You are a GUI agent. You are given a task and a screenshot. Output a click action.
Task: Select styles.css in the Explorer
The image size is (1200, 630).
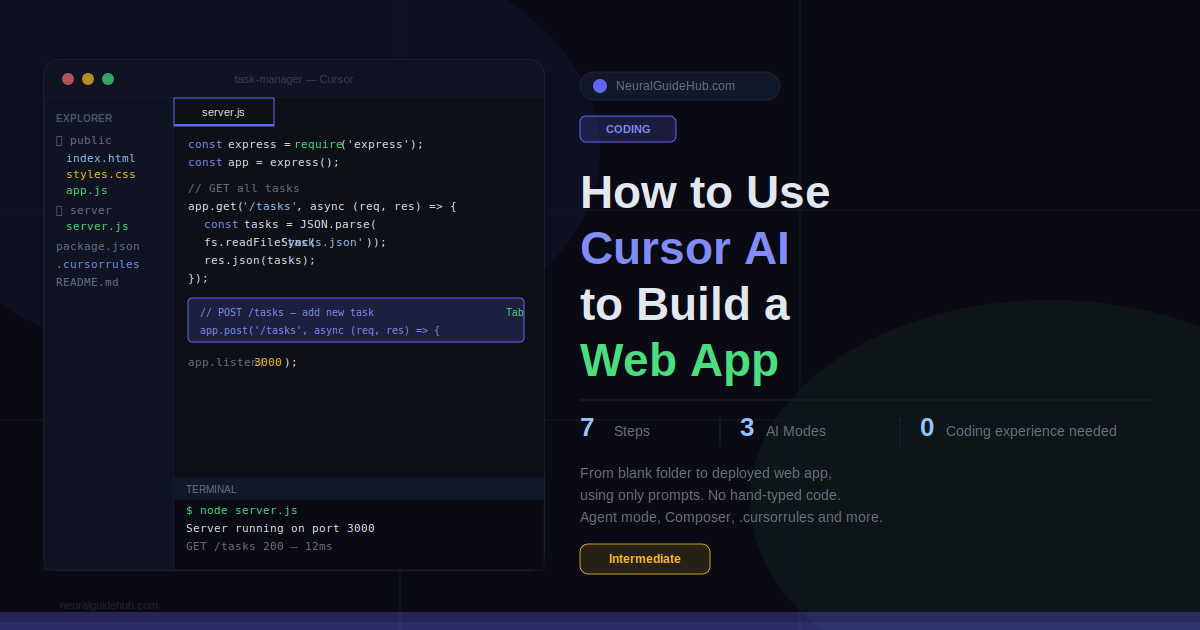point(100,174)
